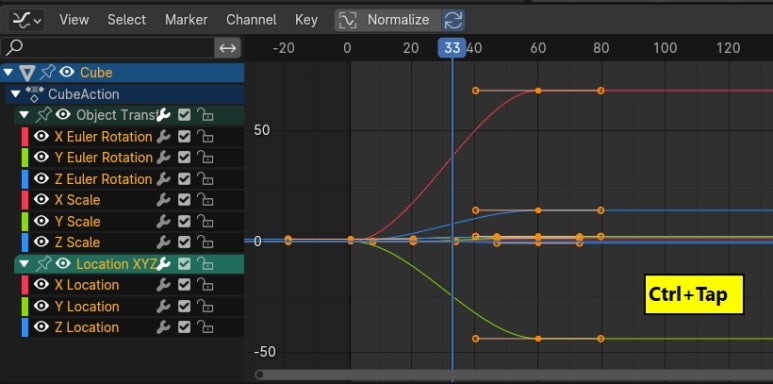Click the auto normalization refresh icon
The width and height of the screenshot is (773, 384).
(453, 20)
